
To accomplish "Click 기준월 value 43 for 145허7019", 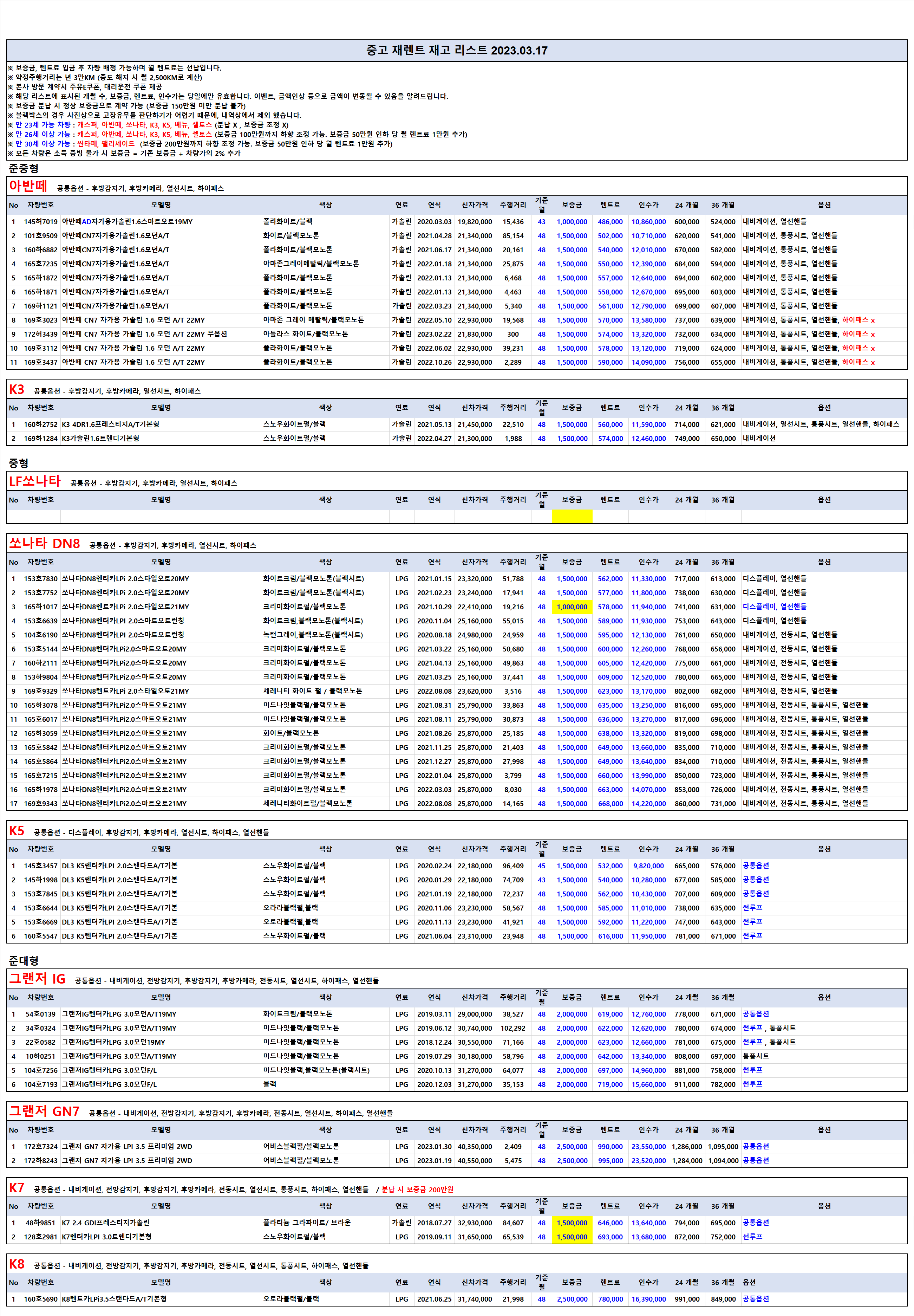I will tap(541, 222).
